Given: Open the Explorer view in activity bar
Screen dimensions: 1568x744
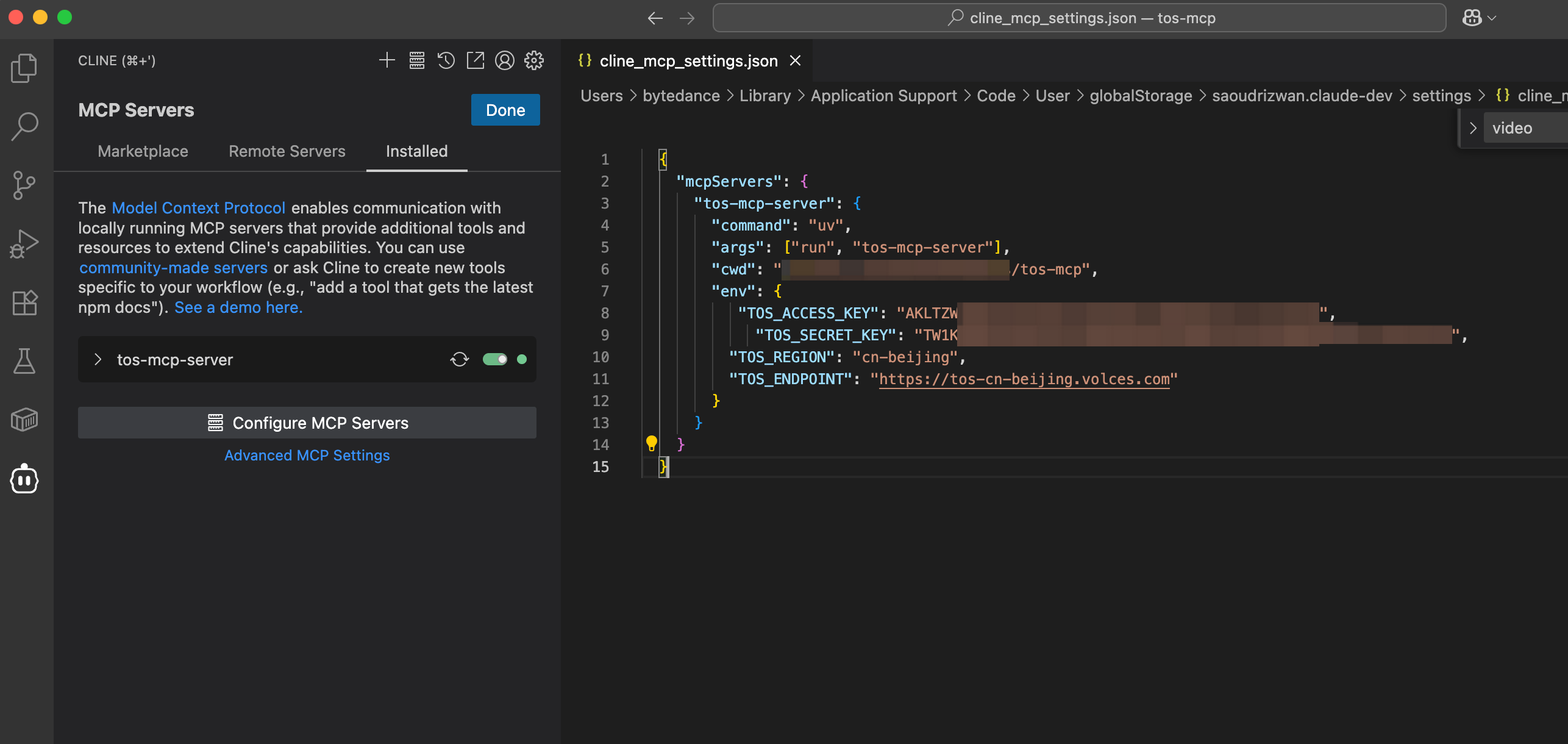Looking at the screenshot, I should point(24,68).
